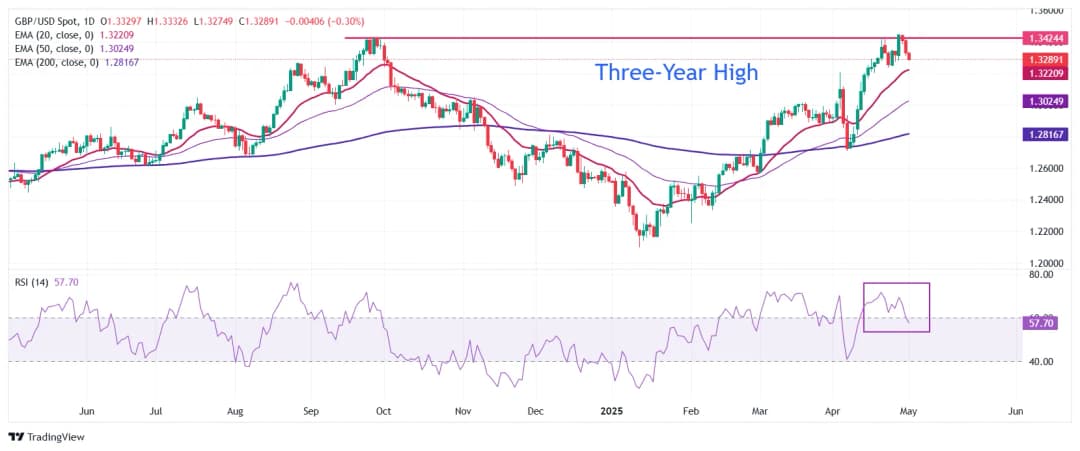Select the Three-Year High text annotation

676,72
